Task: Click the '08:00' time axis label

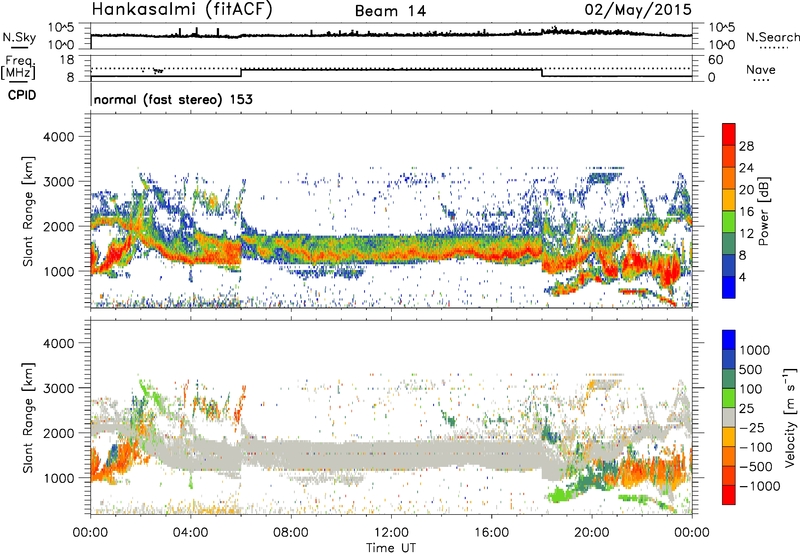Action: coord(290,533)
